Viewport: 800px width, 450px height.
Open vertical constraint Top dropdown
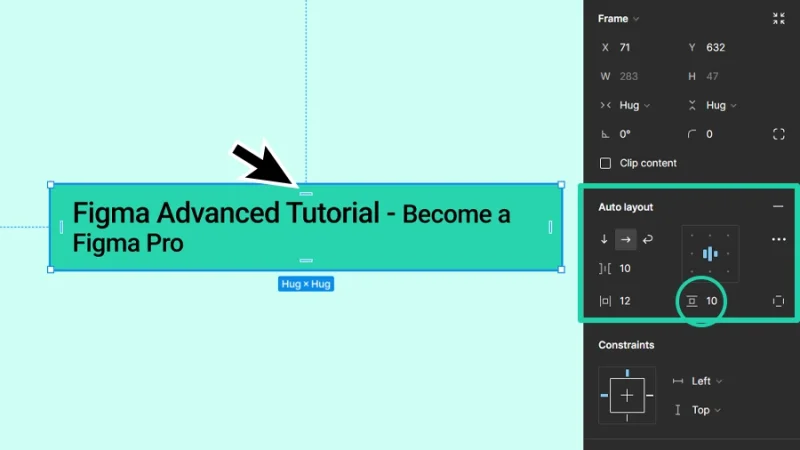click(706, 410)
